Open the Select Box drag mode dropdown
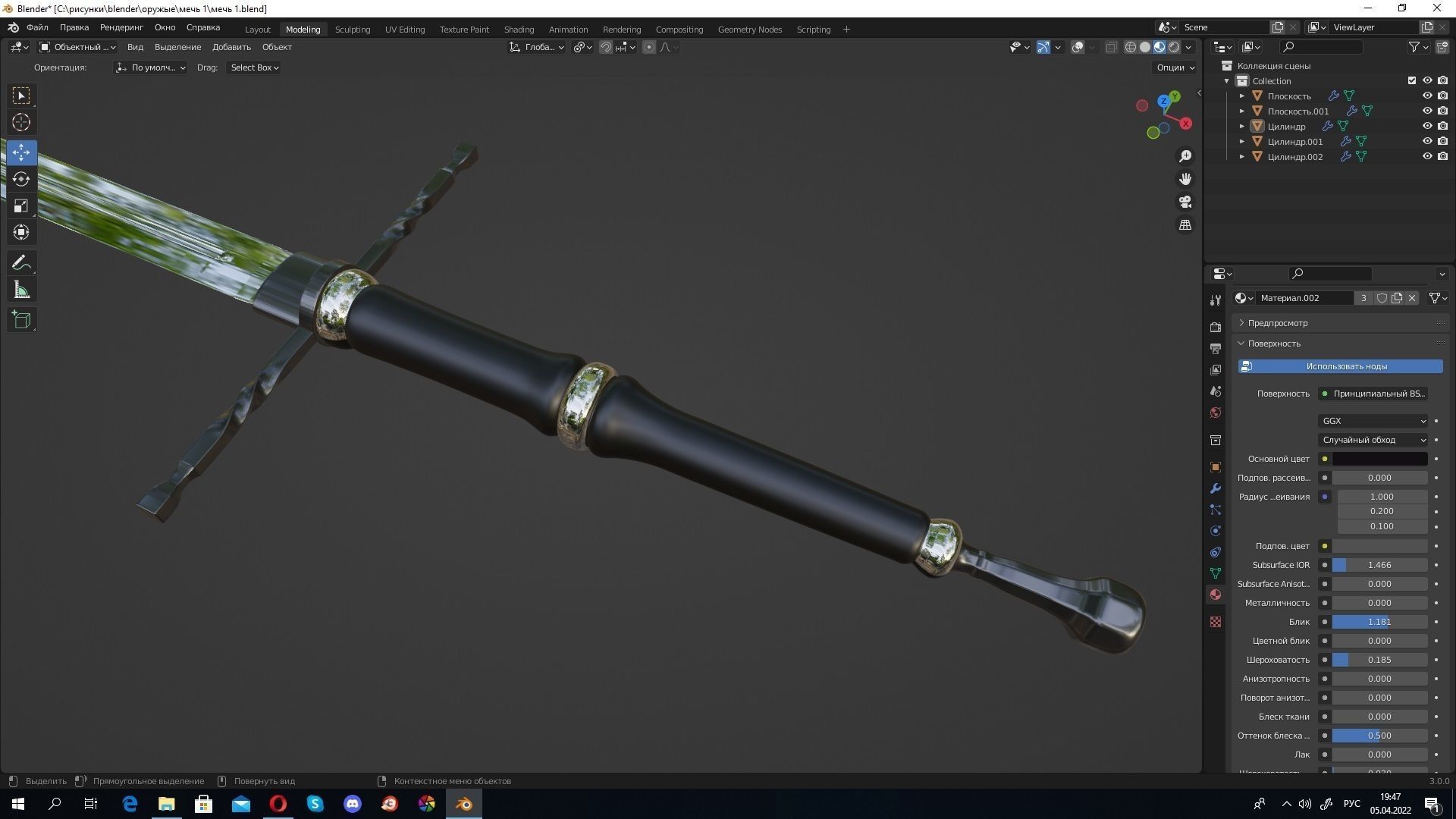The height and width of the screenshot is (819, 1456). point(253,67)
